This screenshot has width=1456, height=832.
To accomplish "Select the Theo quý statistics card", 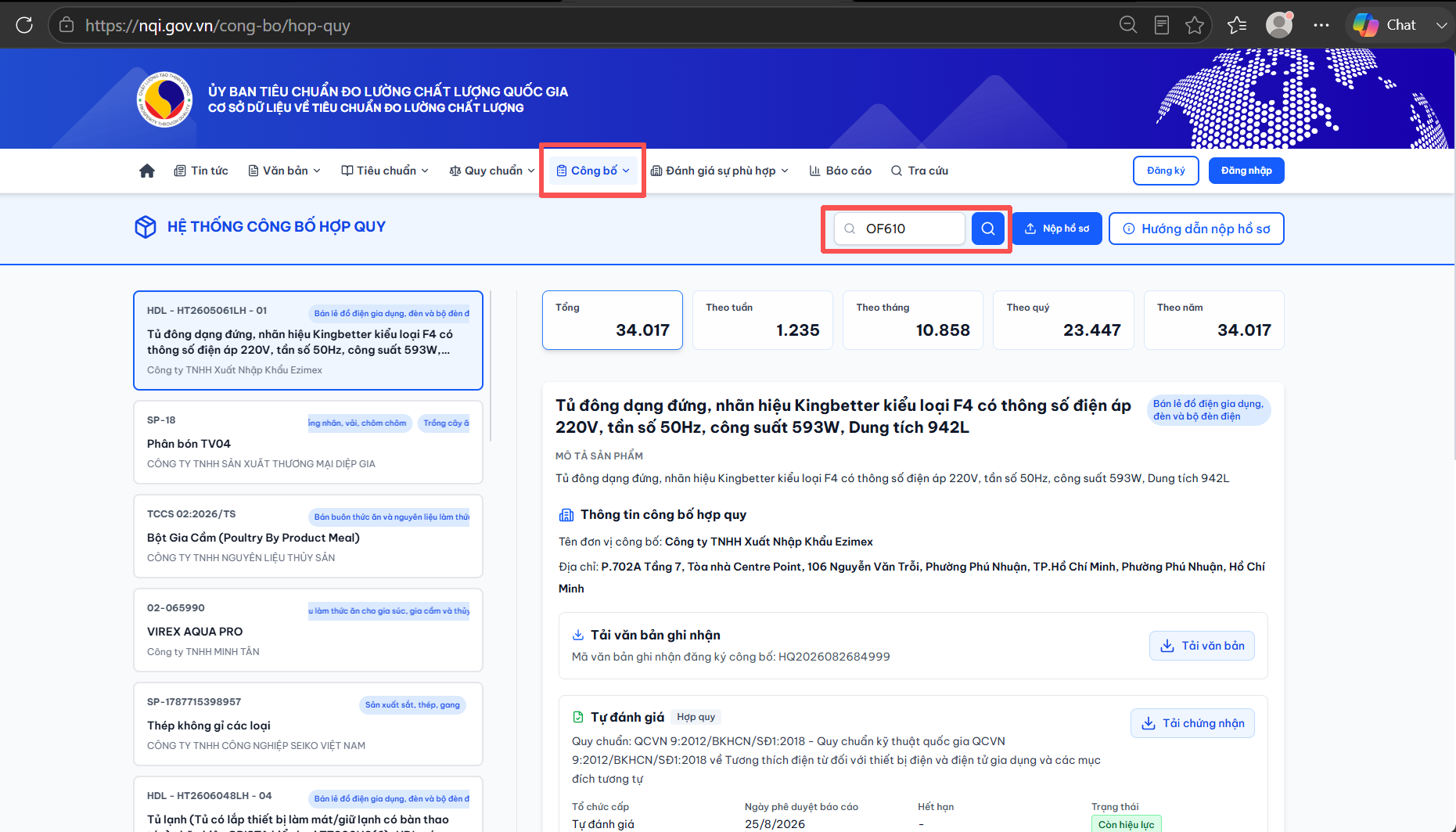I will 1063,320.
